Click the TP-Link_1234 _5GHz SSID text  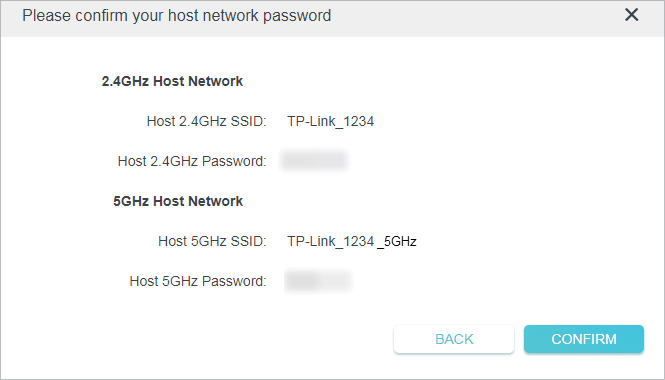click(x=352, y=241)
